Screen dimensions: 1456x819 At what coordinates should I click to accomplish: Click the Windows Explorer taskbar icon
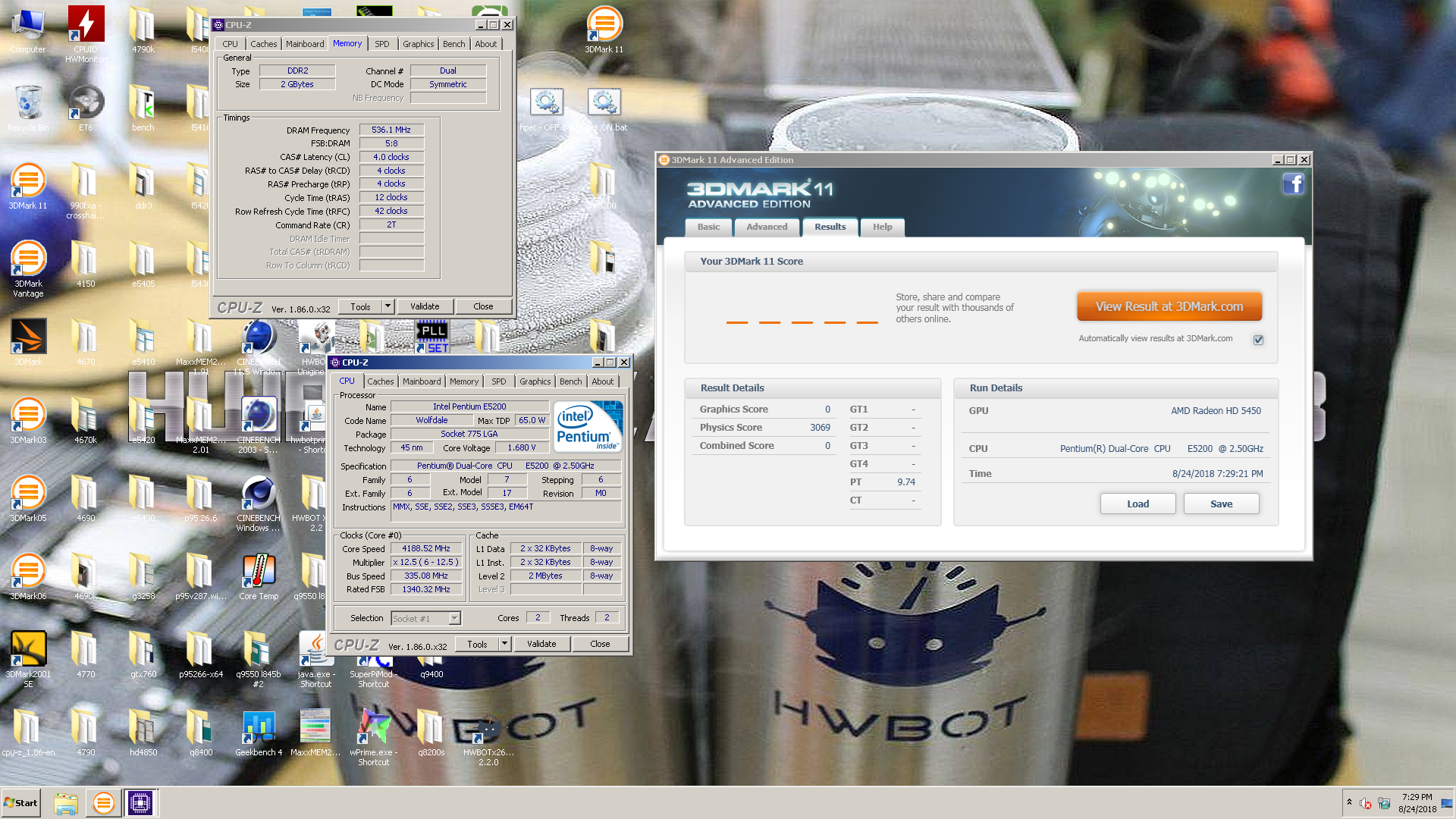point(66,802)
